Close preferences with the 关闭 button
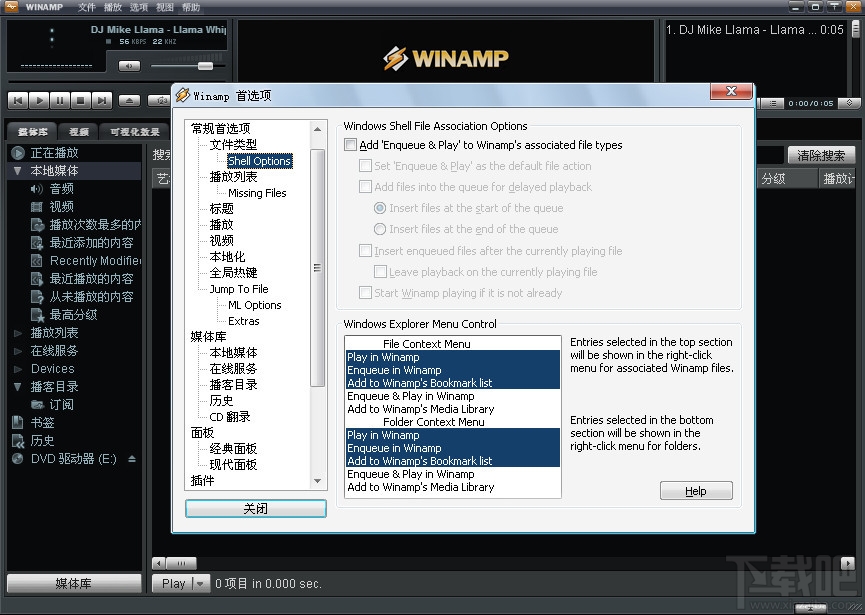Image resolution: width=865 pixels, height=615 pixels. 255,508
